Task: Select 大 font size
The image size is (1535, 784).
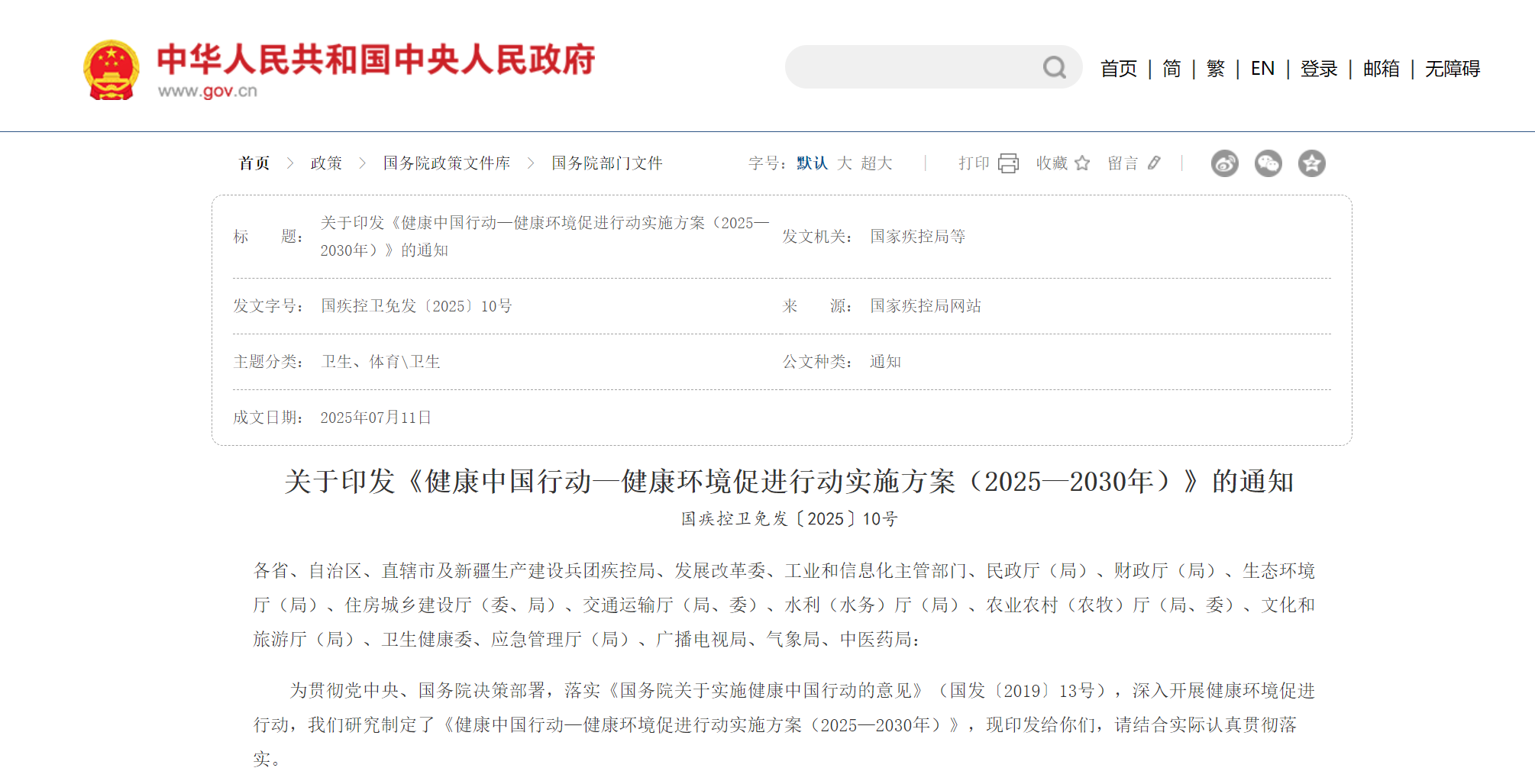Action: (845, 163)
